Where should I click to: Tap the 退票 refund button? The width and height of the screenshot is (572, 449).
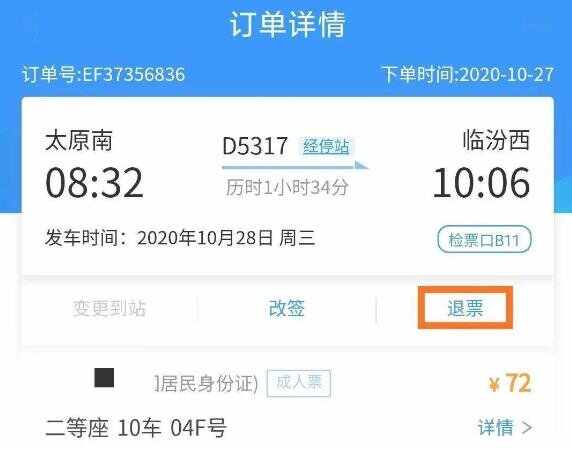[465, 308]
